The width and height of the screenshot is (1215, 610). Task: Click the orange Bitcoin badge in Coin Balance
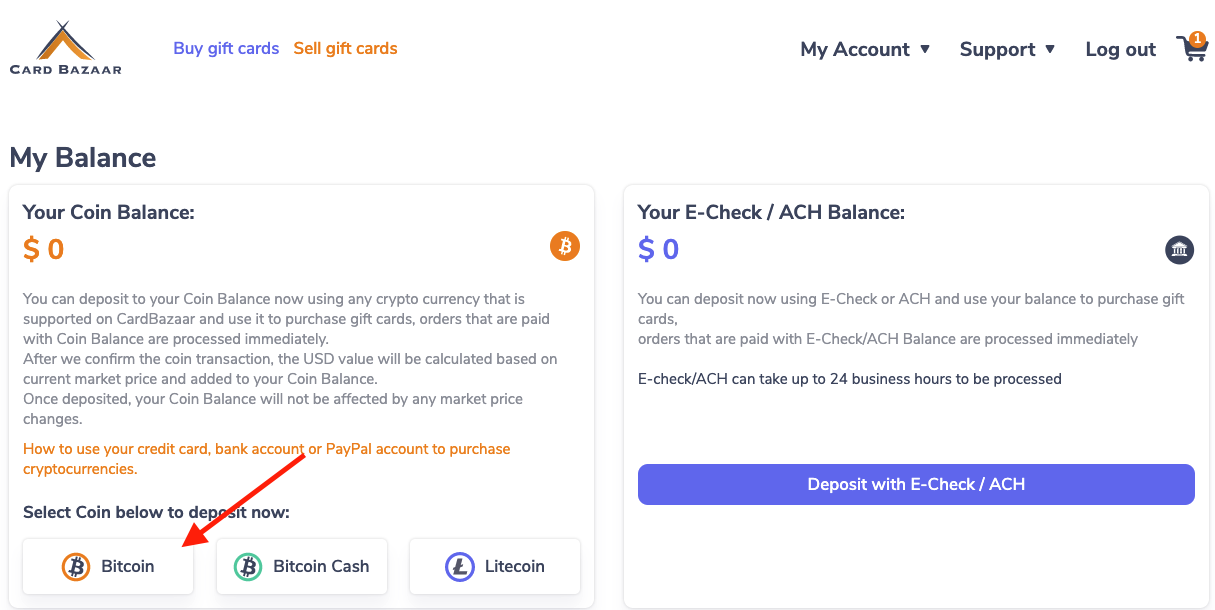(x=565, y=246)
